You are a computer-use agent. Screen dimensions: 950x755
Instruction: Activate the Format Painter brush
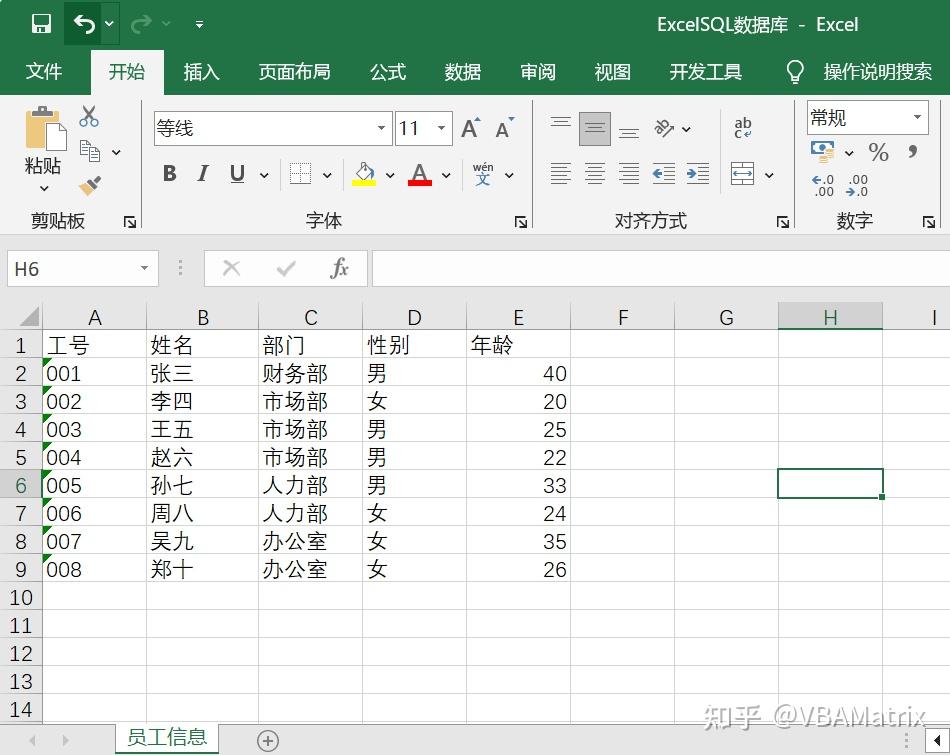pos(90,185)
